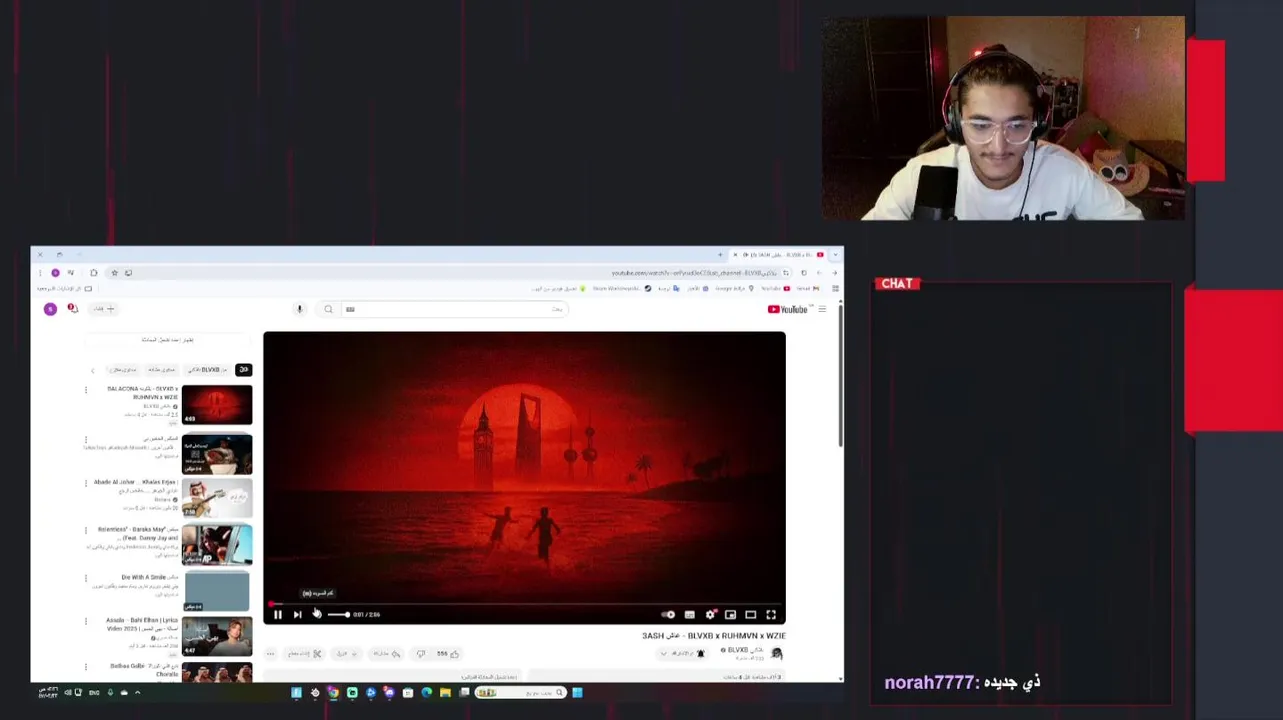Open more actions three-dot menu under video
This screenshot has height=720, width=1283.
[270, 654]
